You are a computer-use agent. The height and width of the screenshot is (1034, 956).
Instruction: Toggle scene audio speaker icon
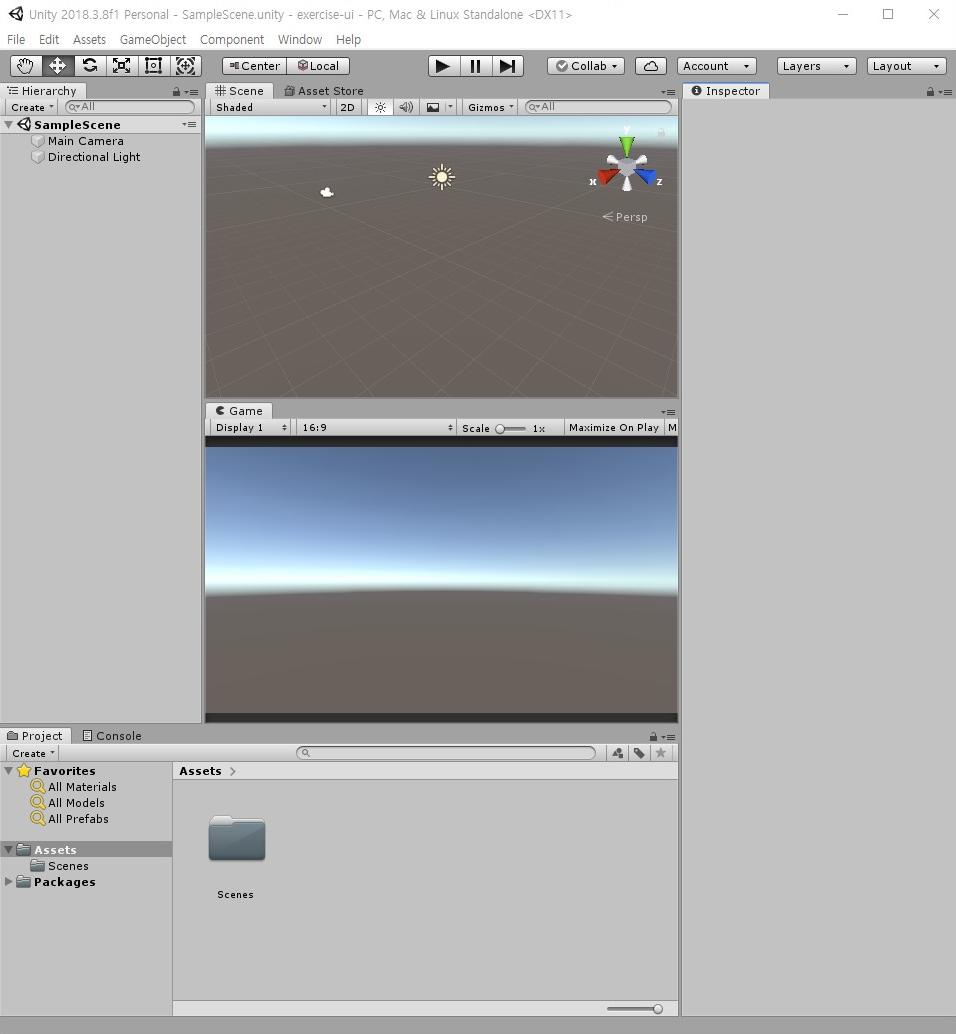coord(406,107)
